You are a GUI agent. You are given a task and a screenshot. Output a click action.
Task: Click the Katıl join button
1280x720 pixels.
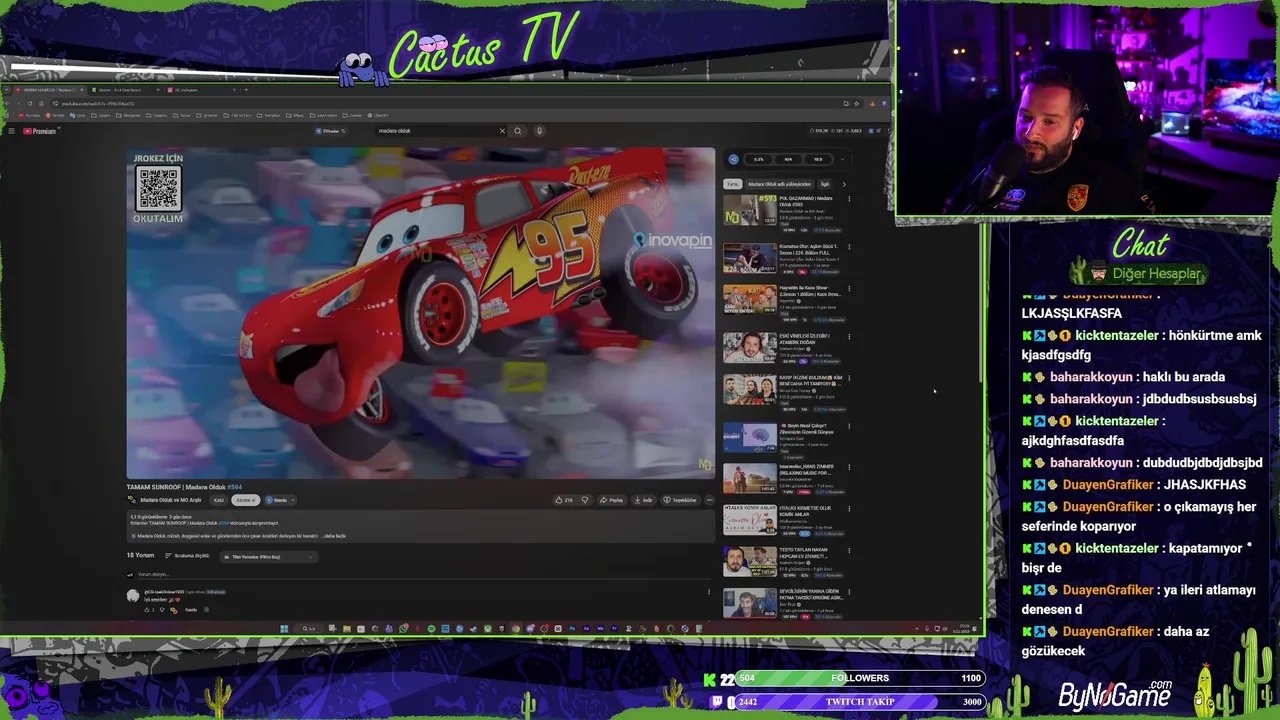(x=218, y=500)
